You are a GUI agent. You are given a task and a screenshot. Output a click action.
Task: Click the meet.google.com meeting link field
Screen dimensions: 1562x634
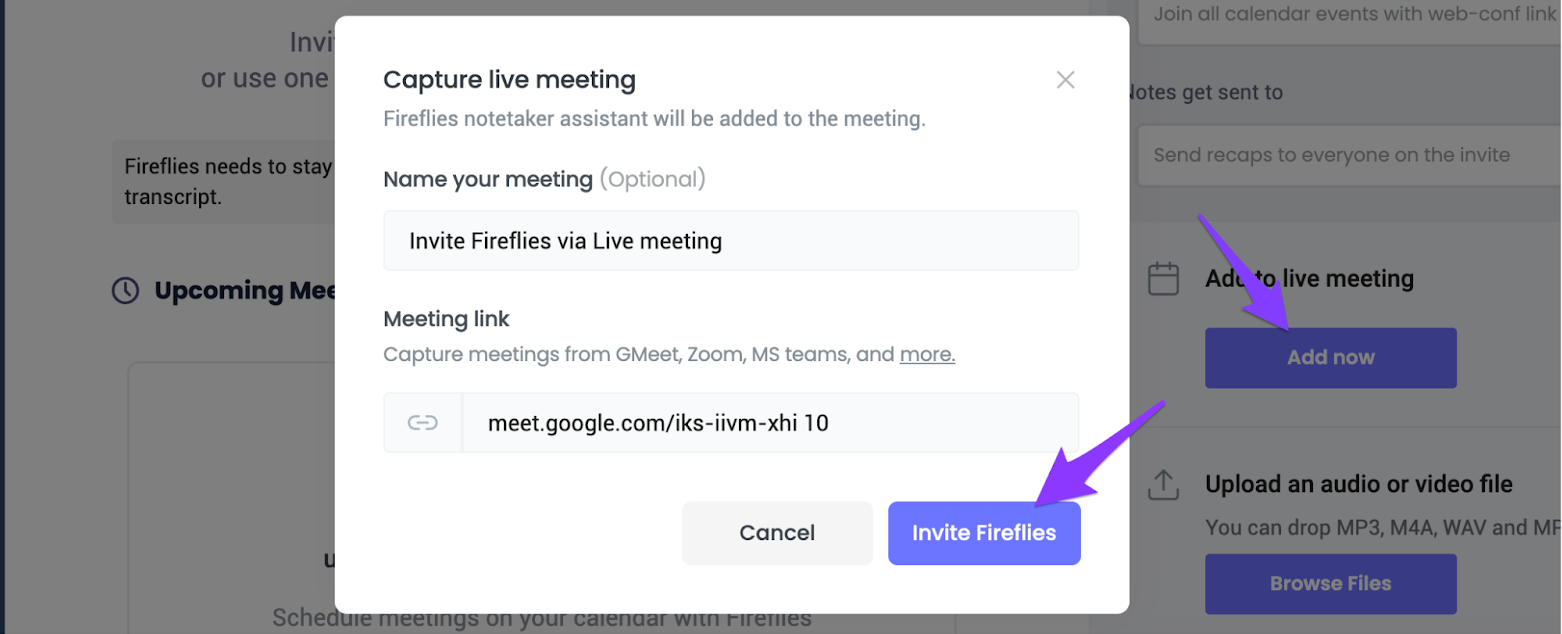(770, 423)
